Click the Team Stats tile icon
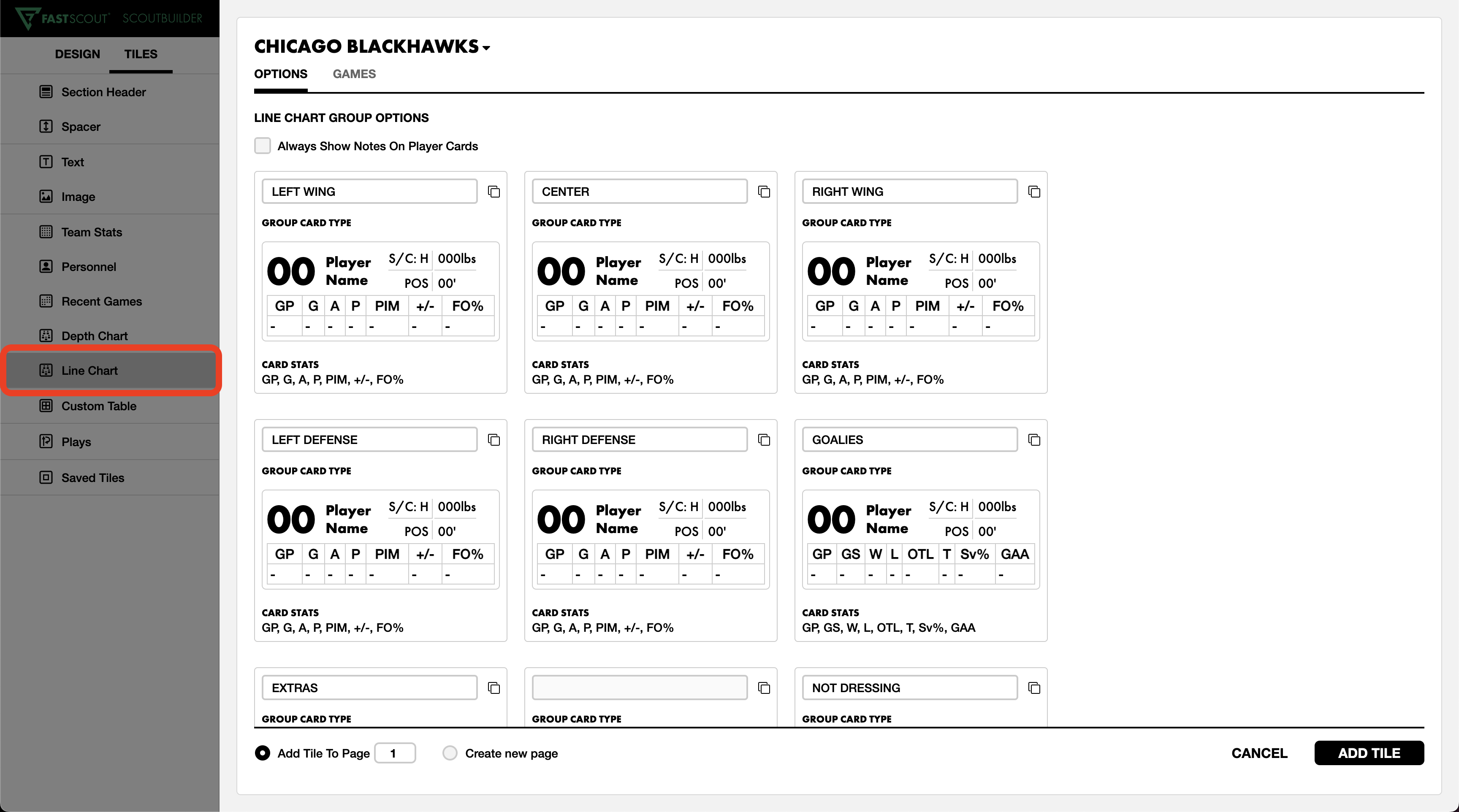The height and width of the screenshot is (812, 1459). (46, 232)
